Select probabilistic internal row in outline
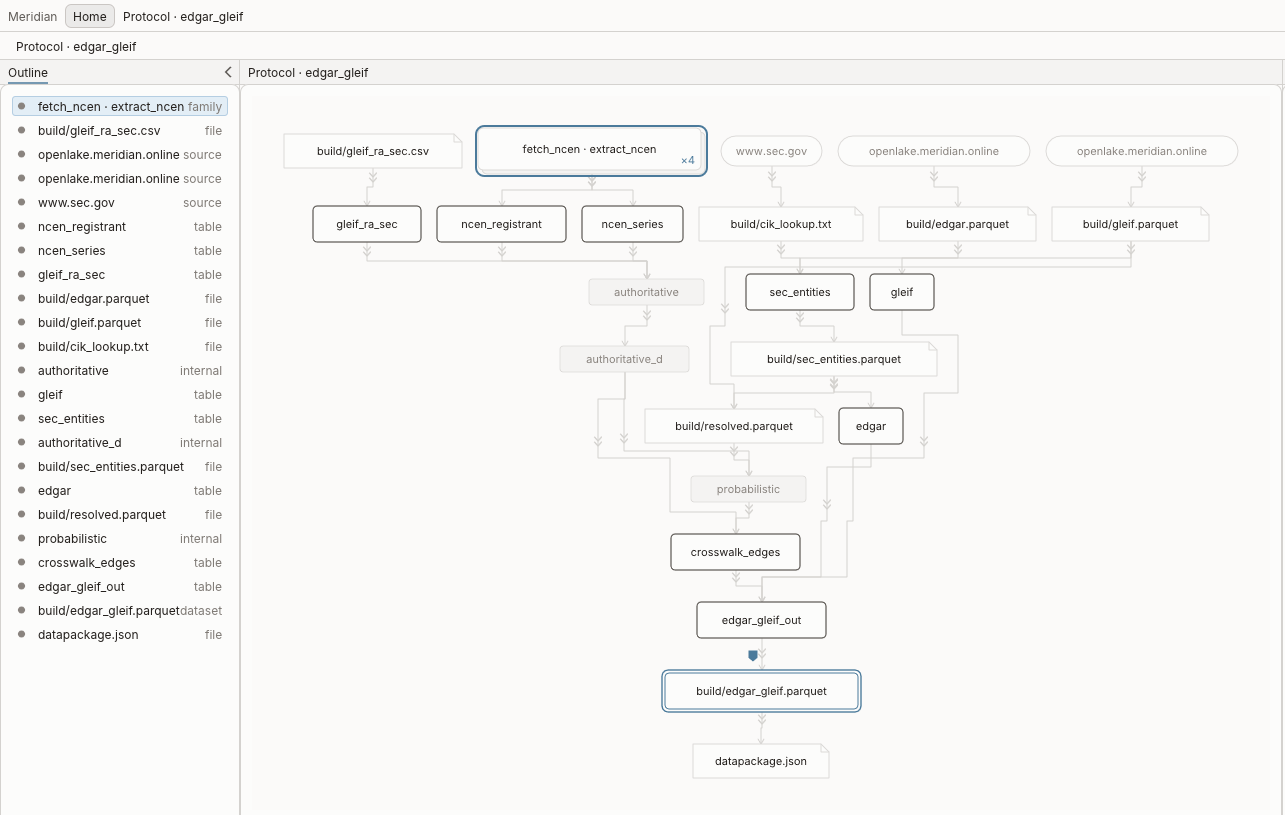This screenshot has height=815, width=1285. 120,539
